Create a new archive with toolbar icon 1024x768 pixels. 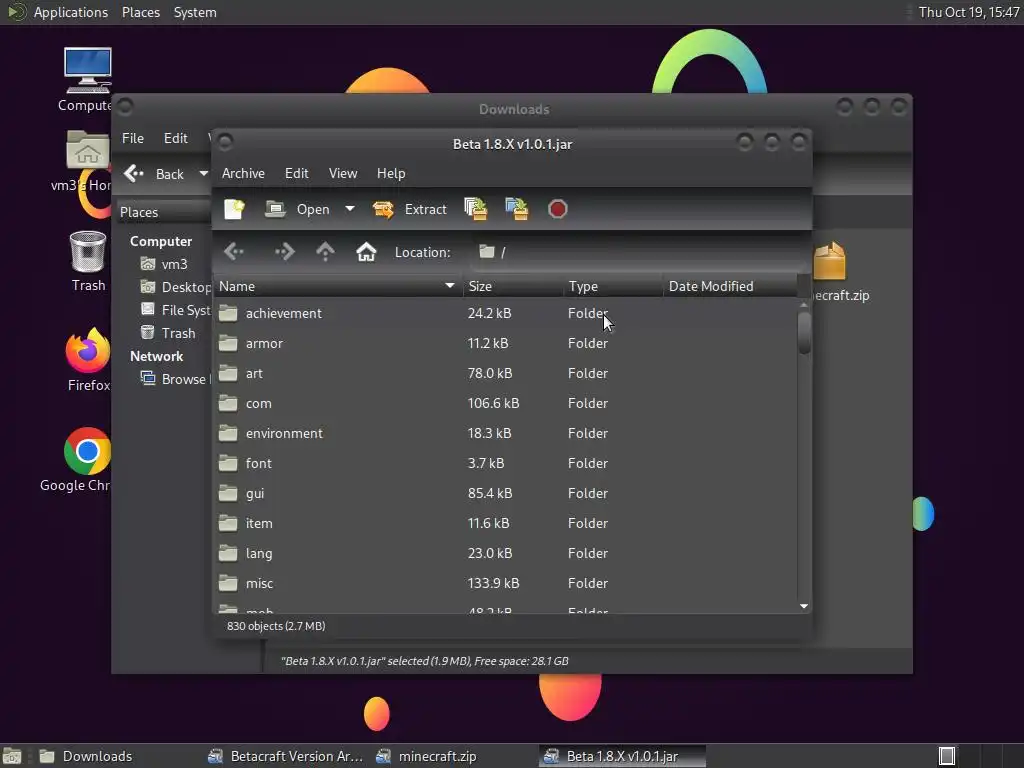[234, 209]
